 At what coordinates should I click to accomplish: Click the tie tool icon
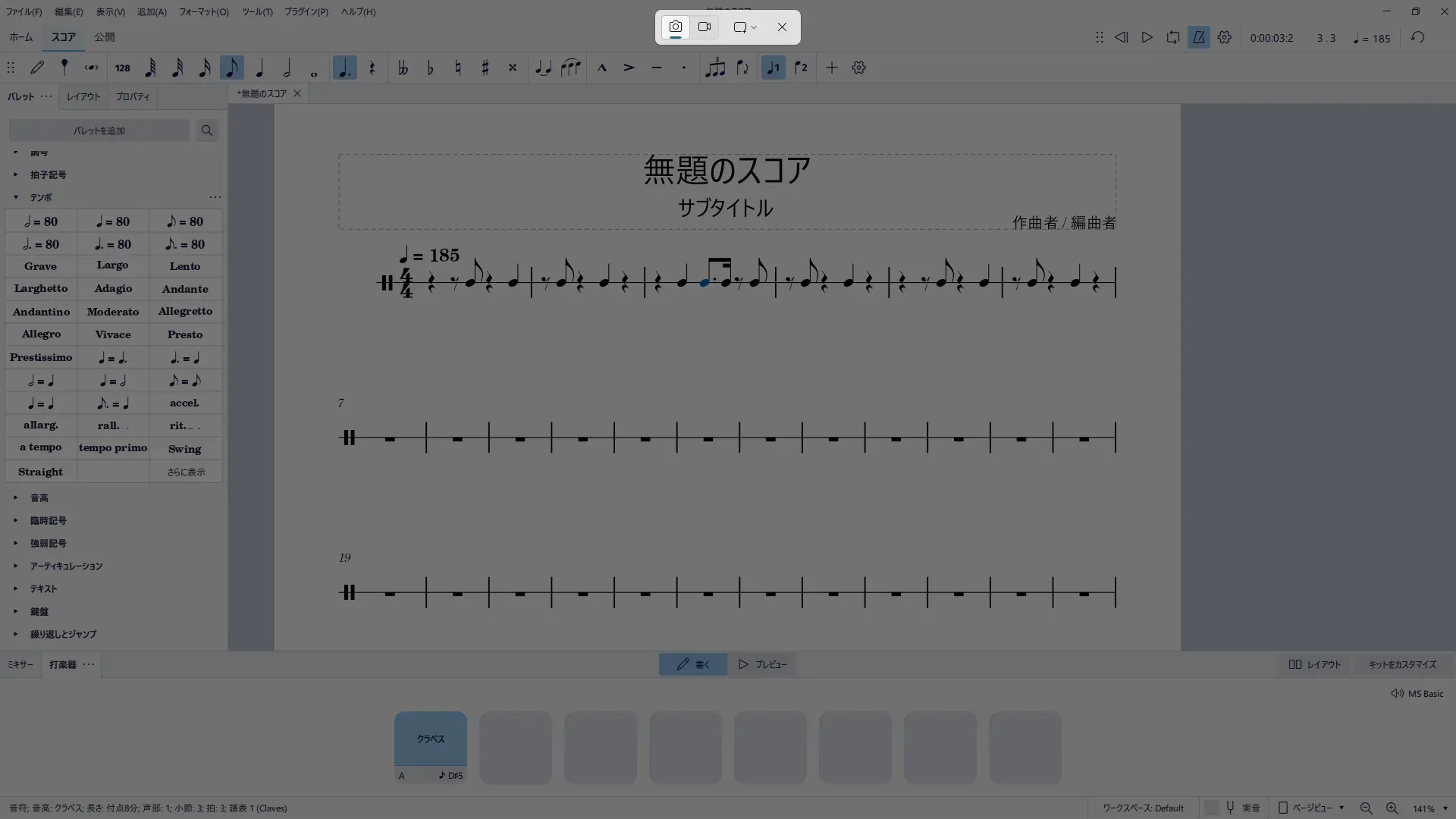coord(543,67)
